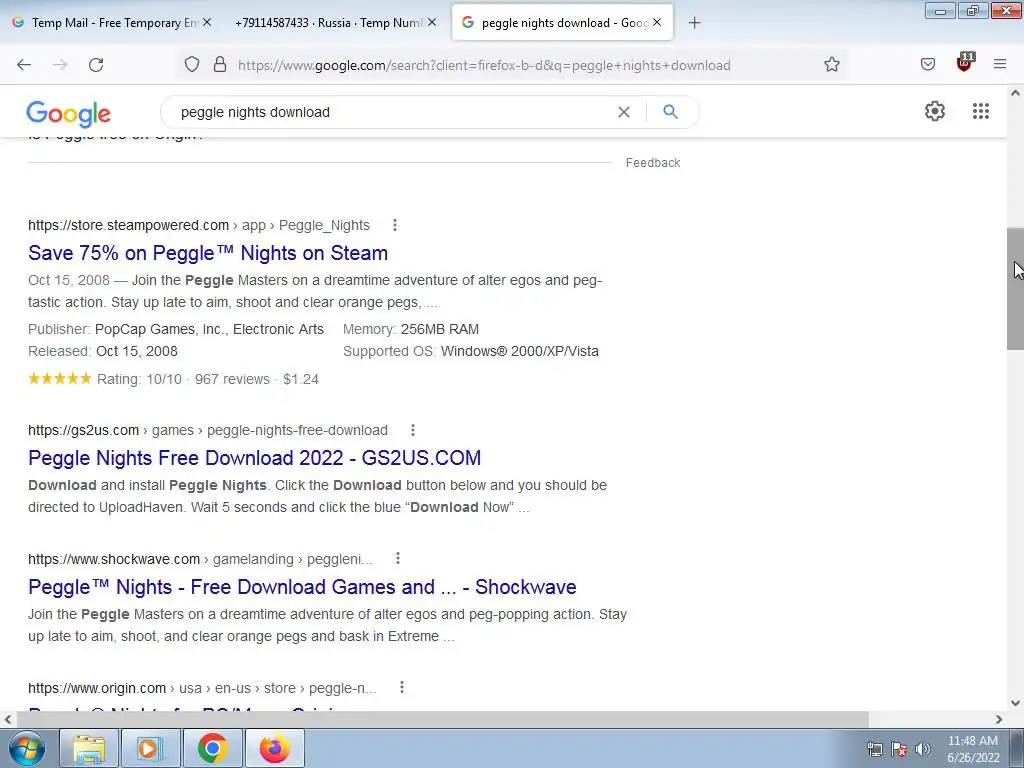Click the Firefox taskbar icon
The height and width of the screenshot is (768, 1024).
[274, 748]
